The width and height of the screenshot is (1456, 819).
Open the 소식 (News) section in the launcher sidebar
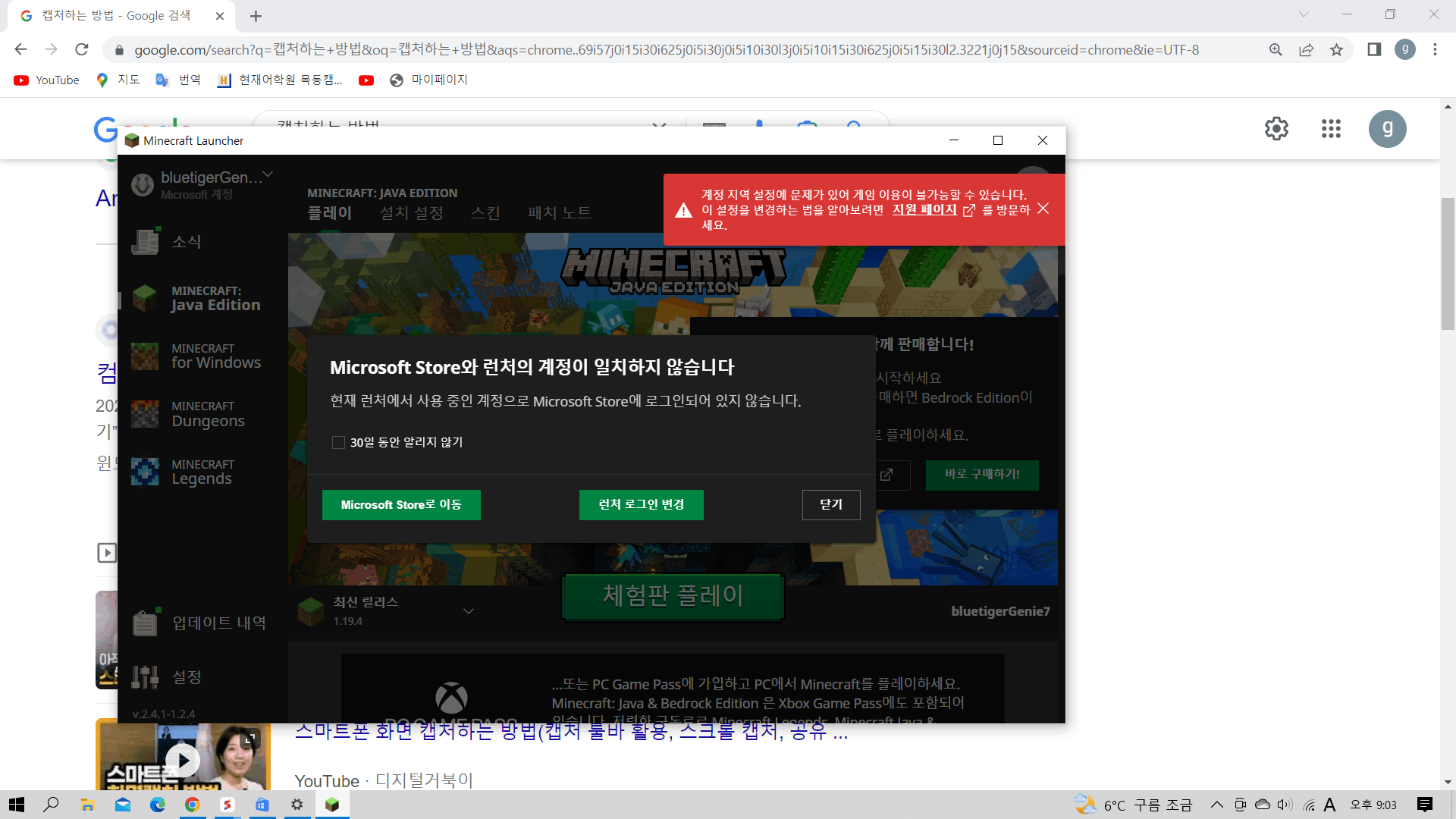tap(187, 241)
